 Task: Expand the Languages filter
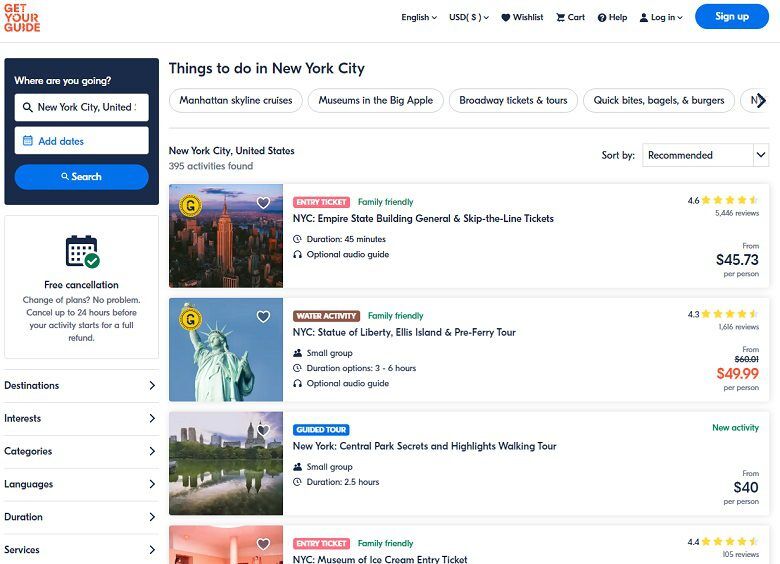click(81, 484)
